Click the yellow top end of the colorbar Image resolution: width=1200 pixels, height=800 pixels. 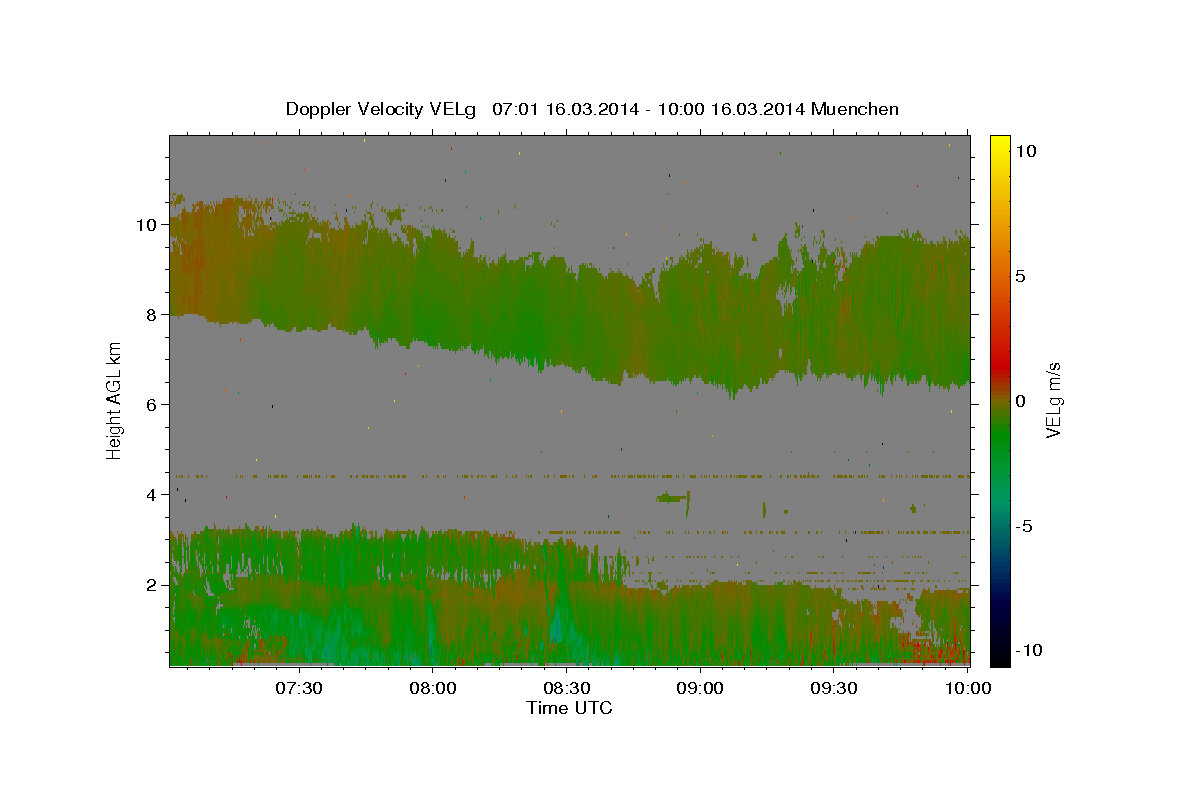[999, 145]
